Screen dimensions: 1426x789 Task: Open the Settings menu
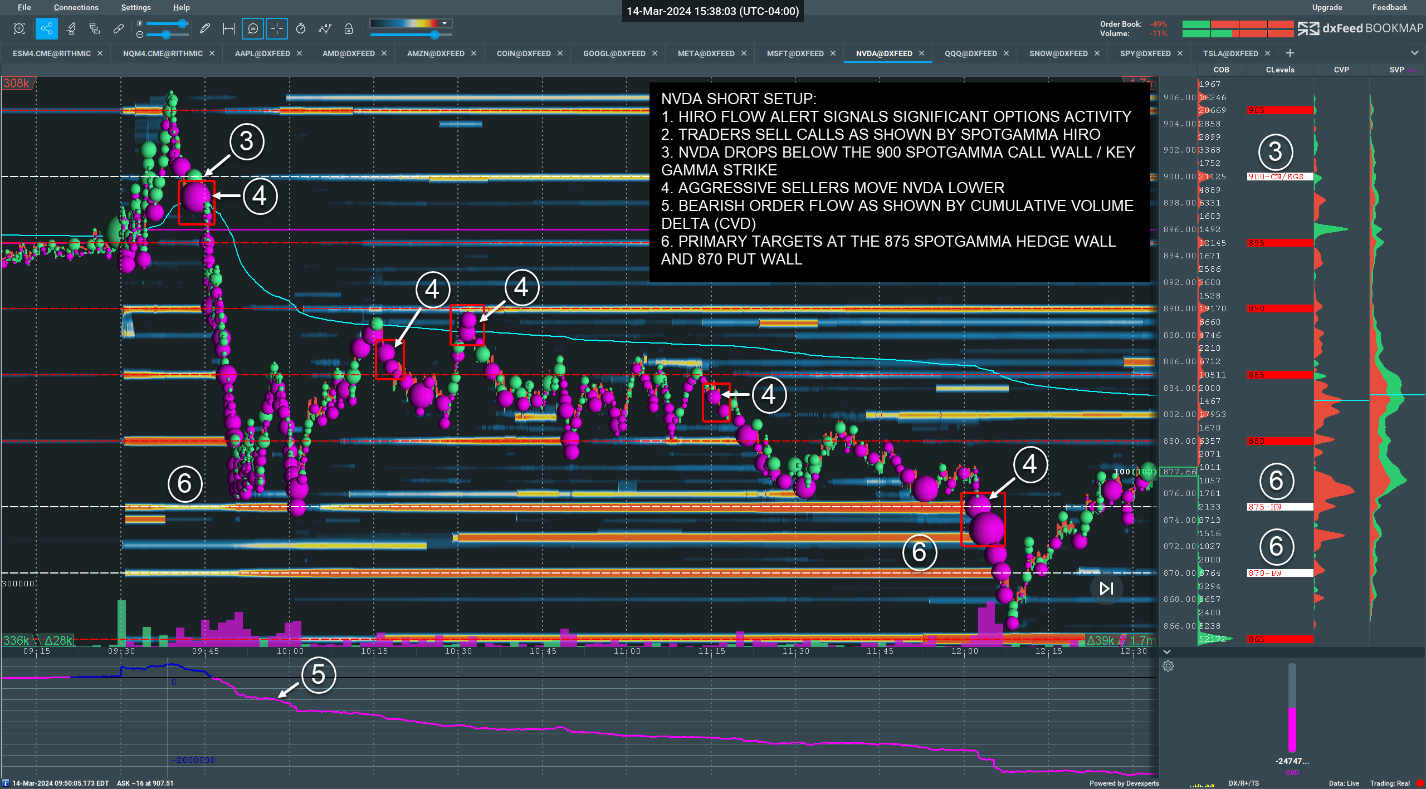pos(136,7)
